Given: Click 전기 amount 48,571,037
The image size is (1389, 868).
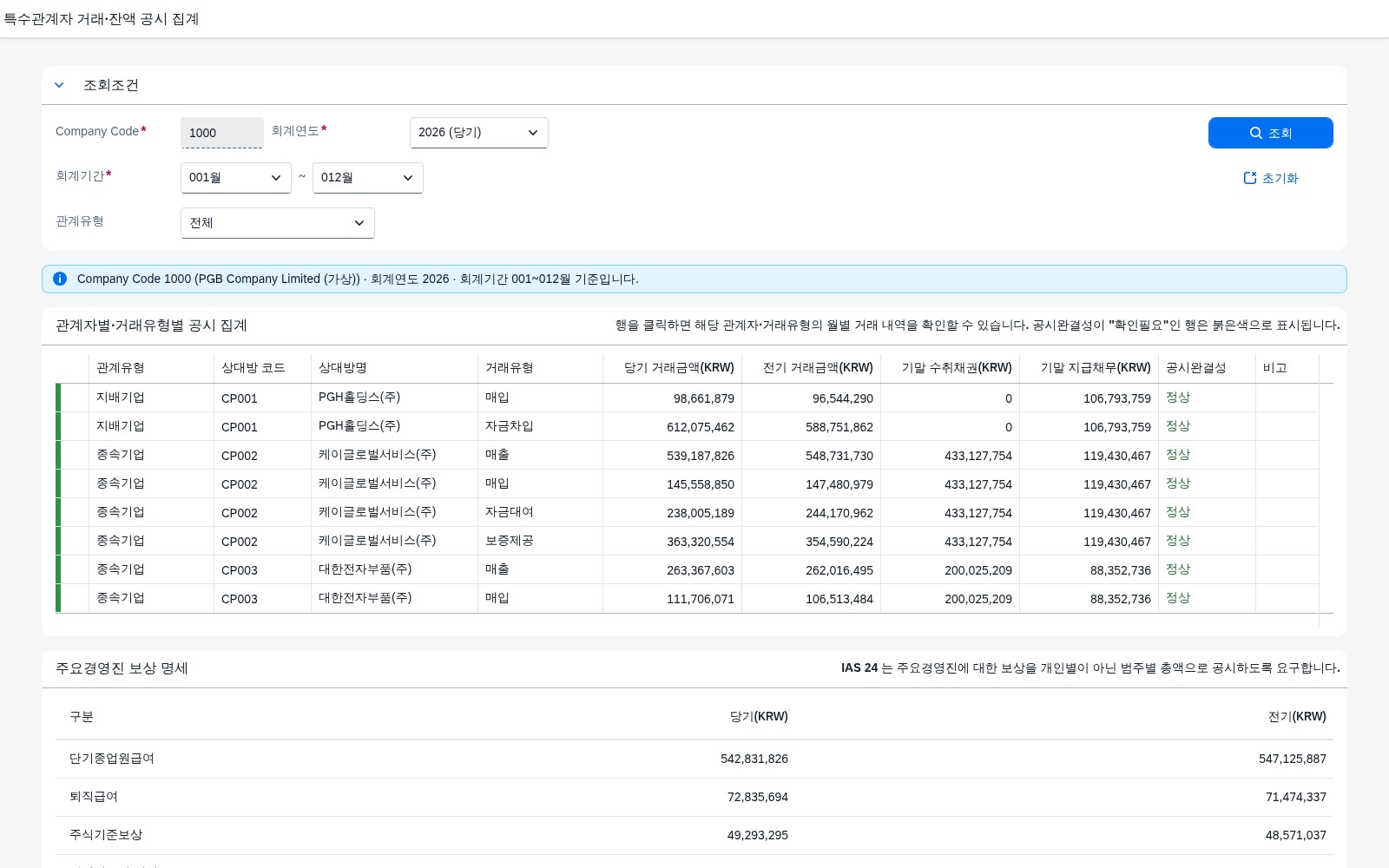Looking at the screenshot, I should tap(1295, 835).
